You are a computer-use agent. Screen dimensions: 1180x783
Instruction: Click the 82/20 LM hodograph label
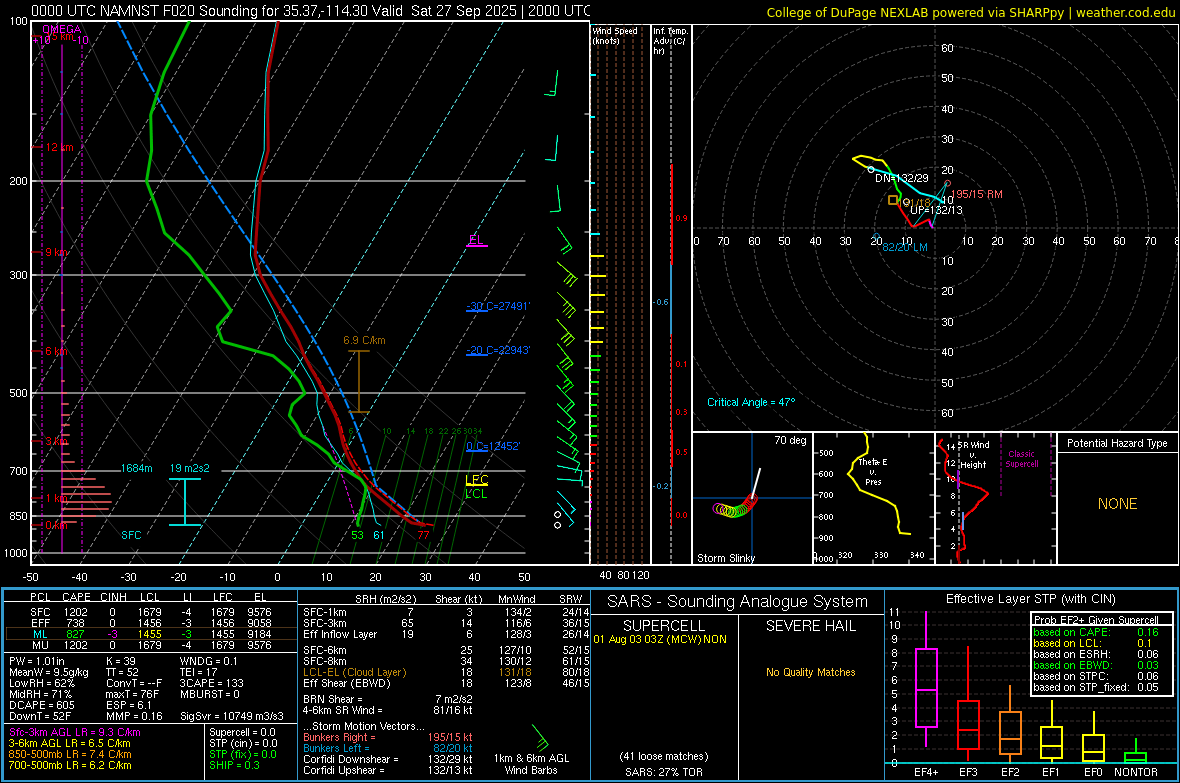(905, 247)
